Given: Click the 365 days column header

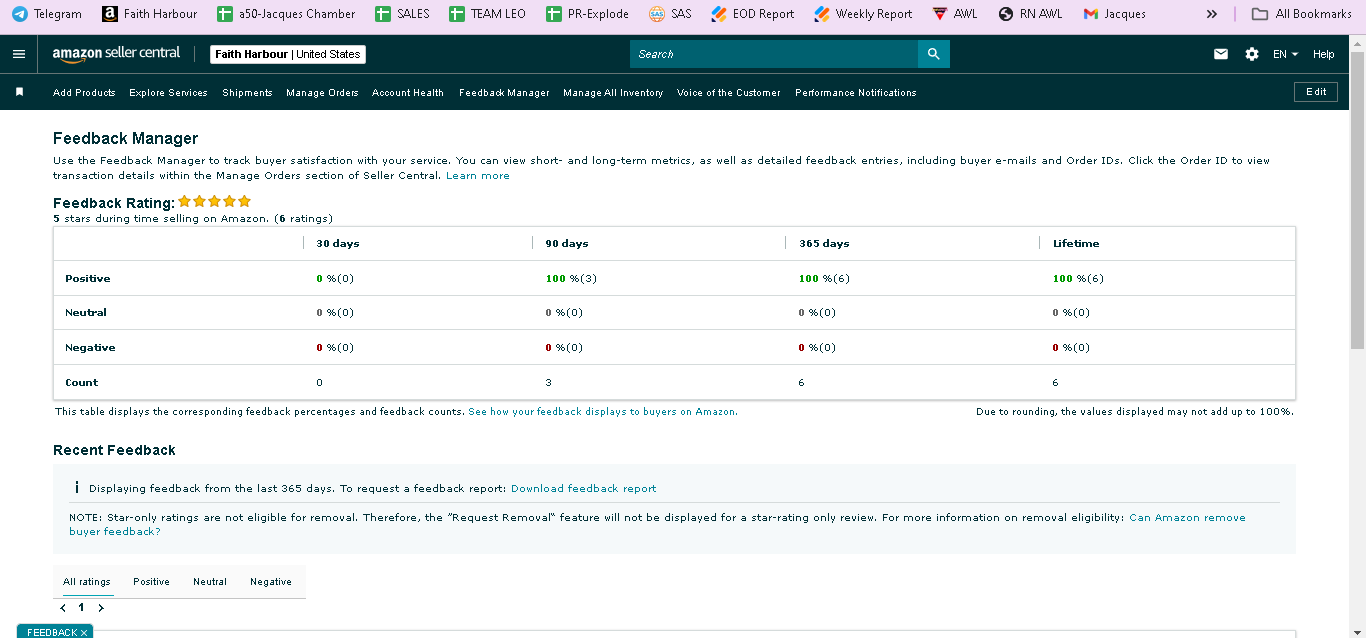Looking at the screenshot, I should [824, 244].
